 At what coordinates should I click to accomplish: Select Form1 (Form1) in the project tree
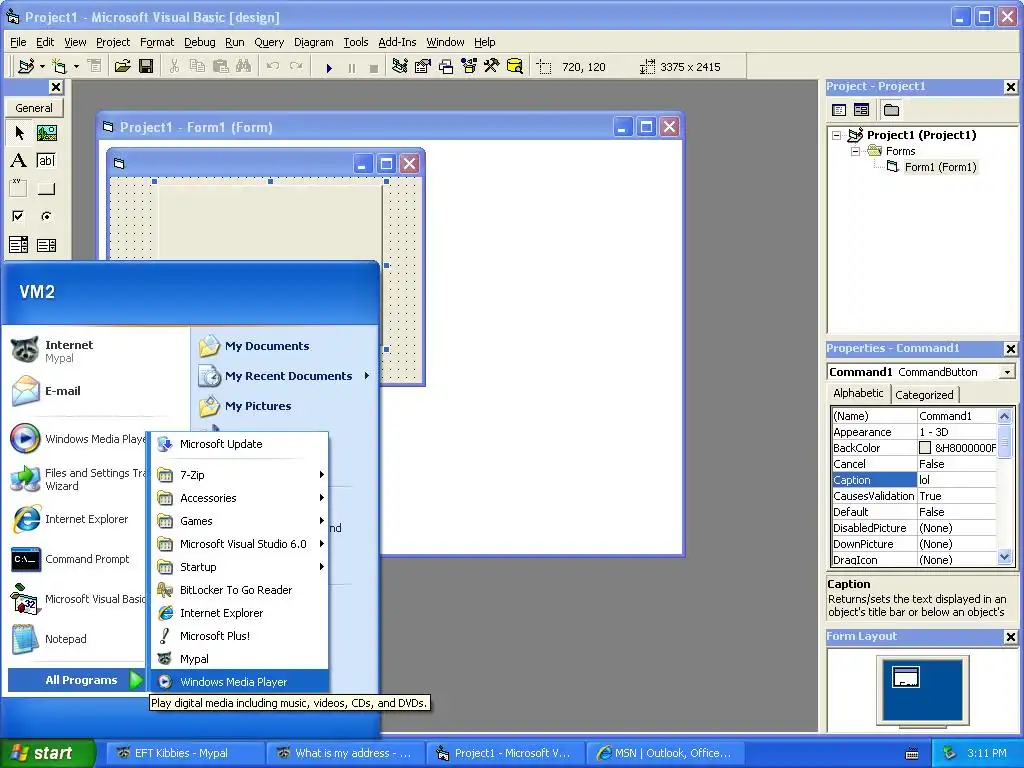[940, 167]
